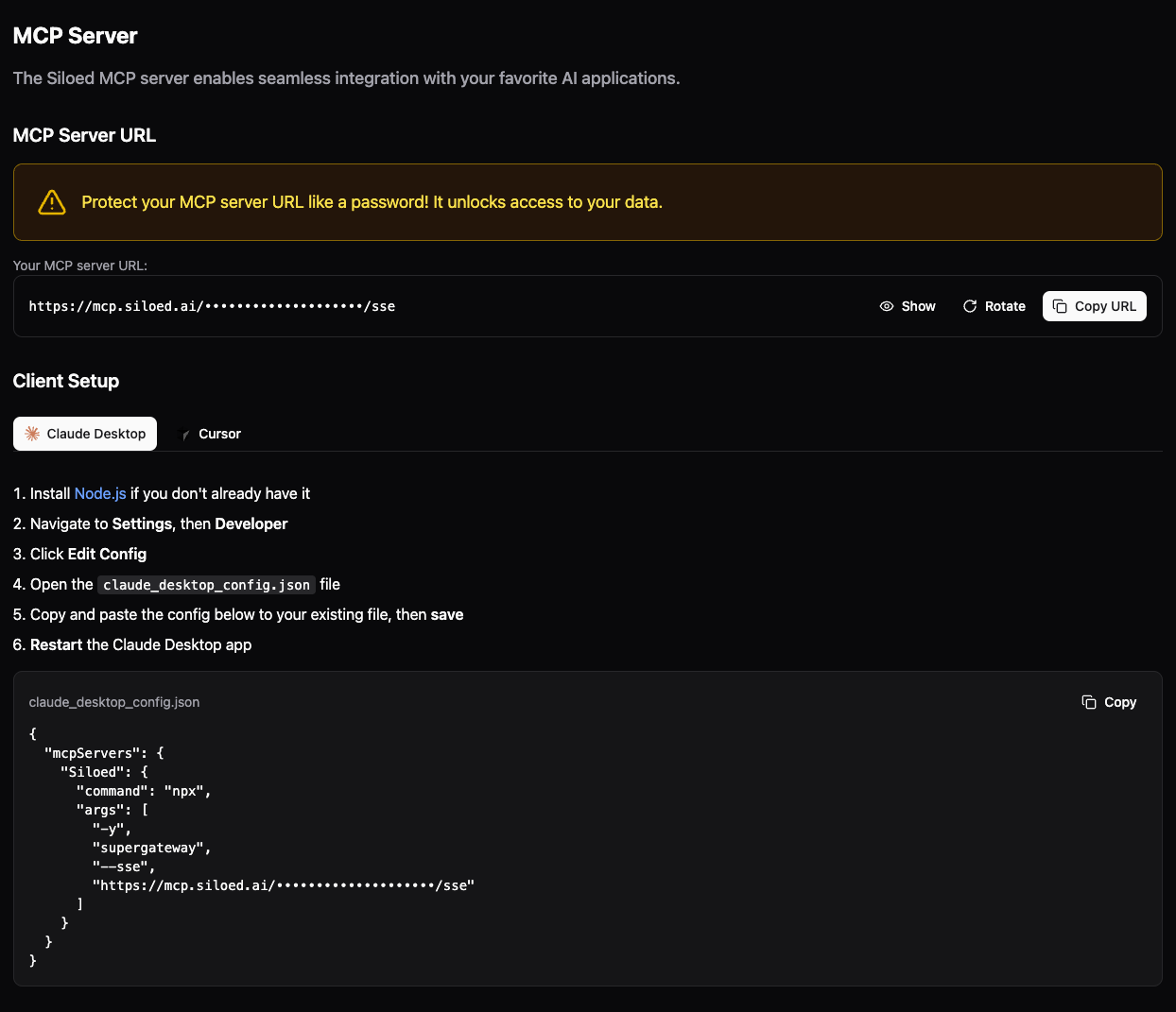Click the Claude sunburst icon on Claude Desktop tab
The image size is (1176, 1012).
coord(32,433)
